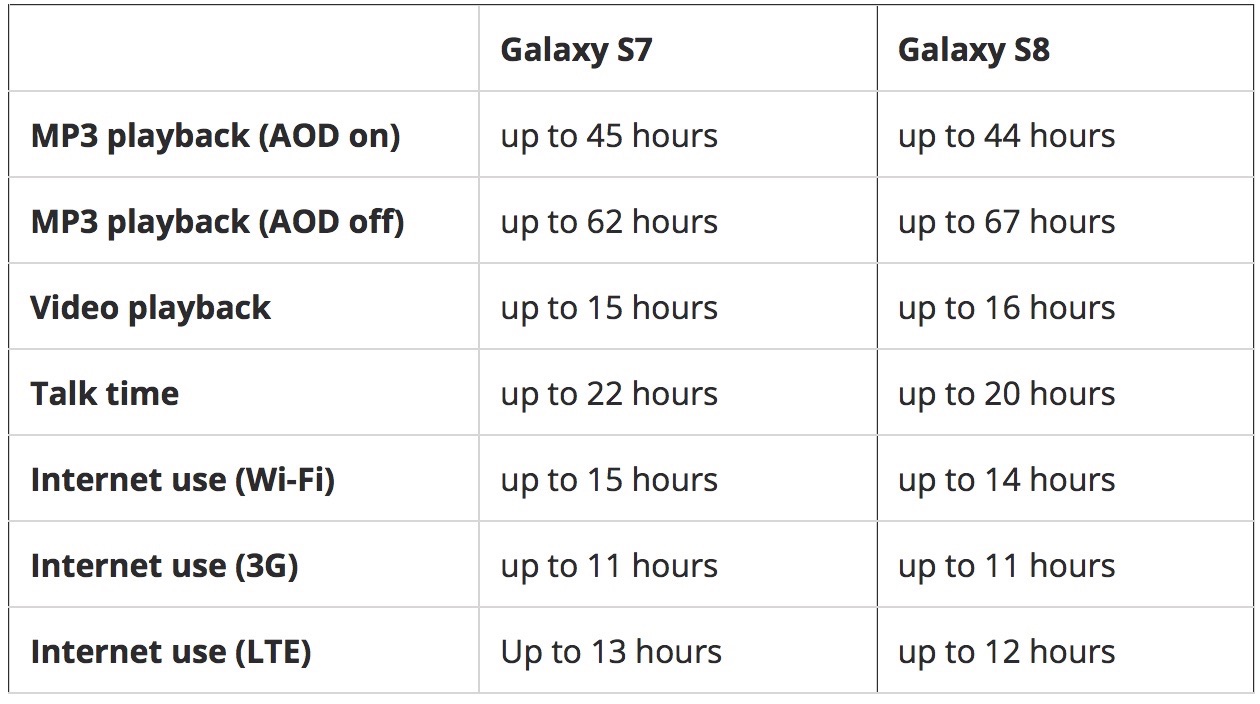Select the "Up to 13 hours" cell
The image size is (1260, 704).
click(x=611, y=652)
